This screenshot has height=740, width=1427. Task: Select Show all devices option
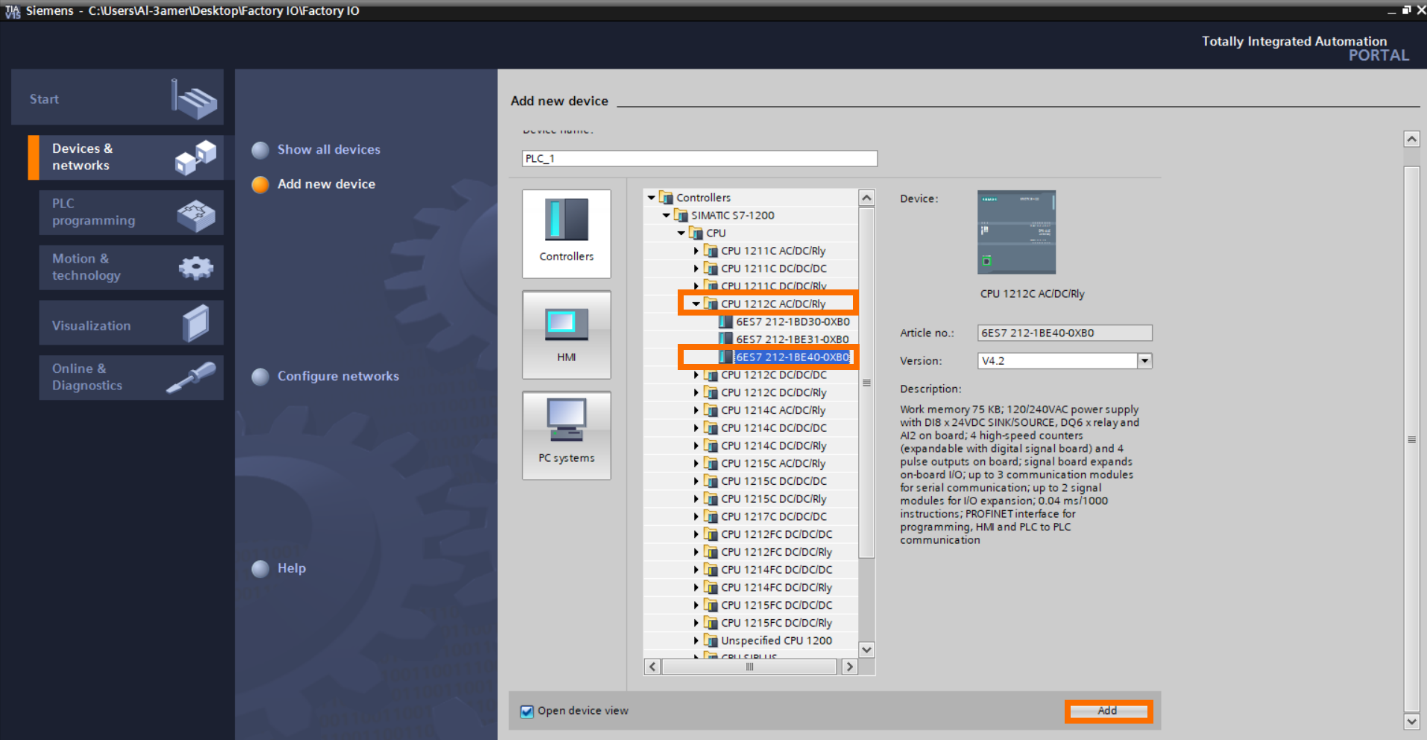click(329, 150)
